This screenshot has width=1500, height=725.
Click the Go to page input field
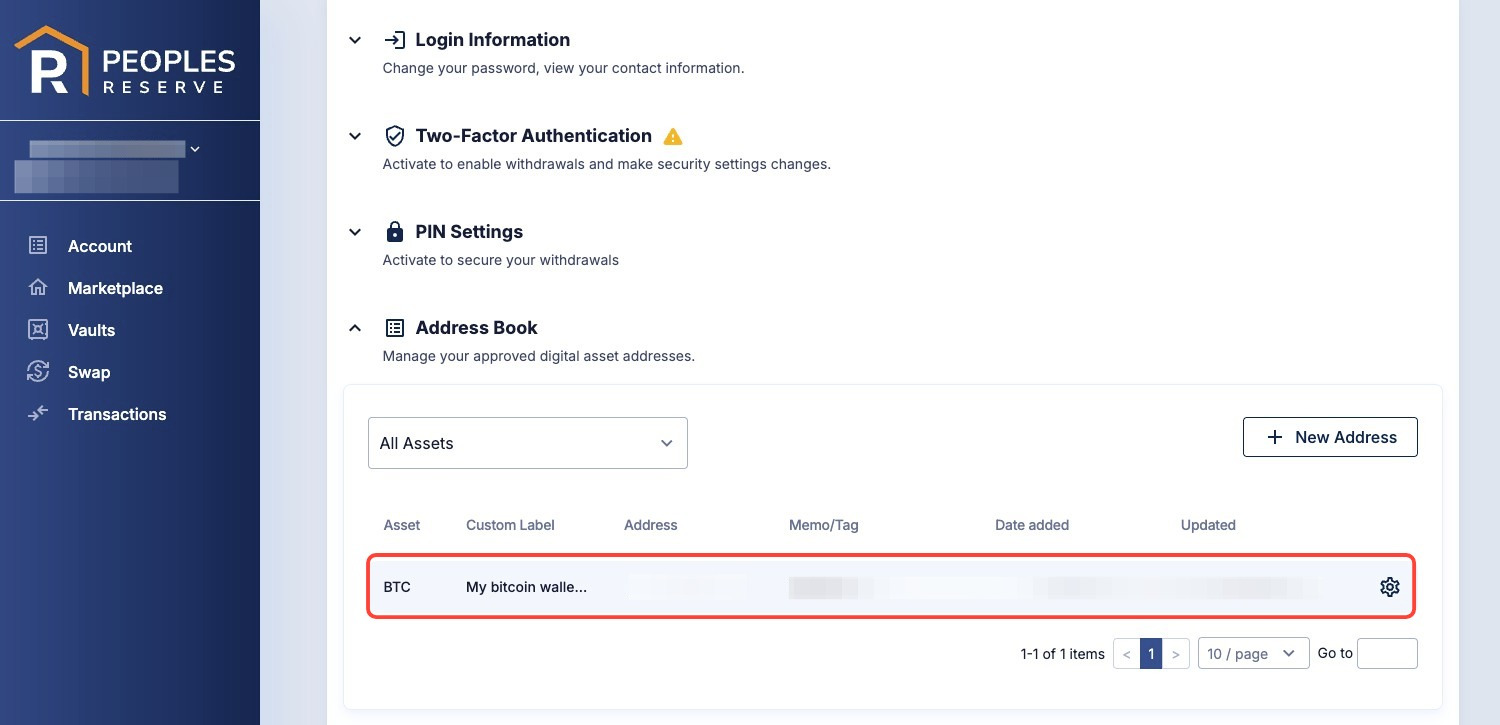pos(1387,653)
